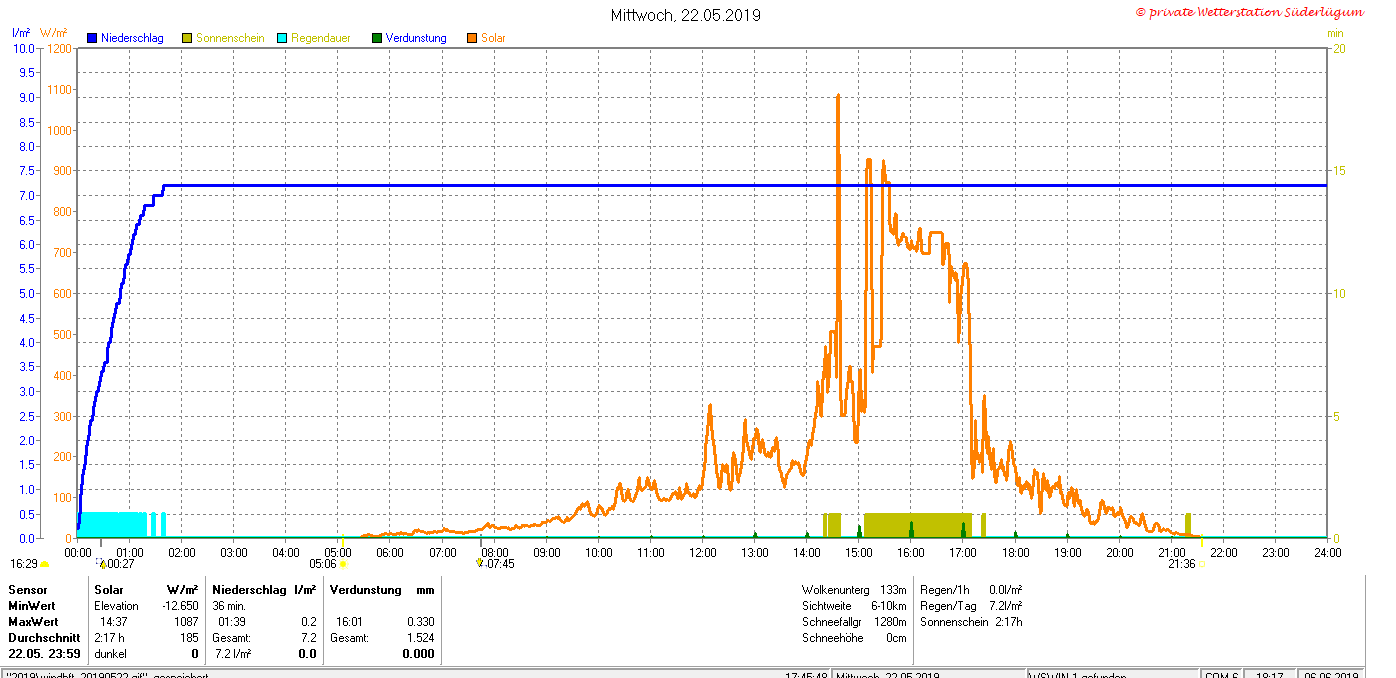Click the solar average value 185

coord(189,638)
